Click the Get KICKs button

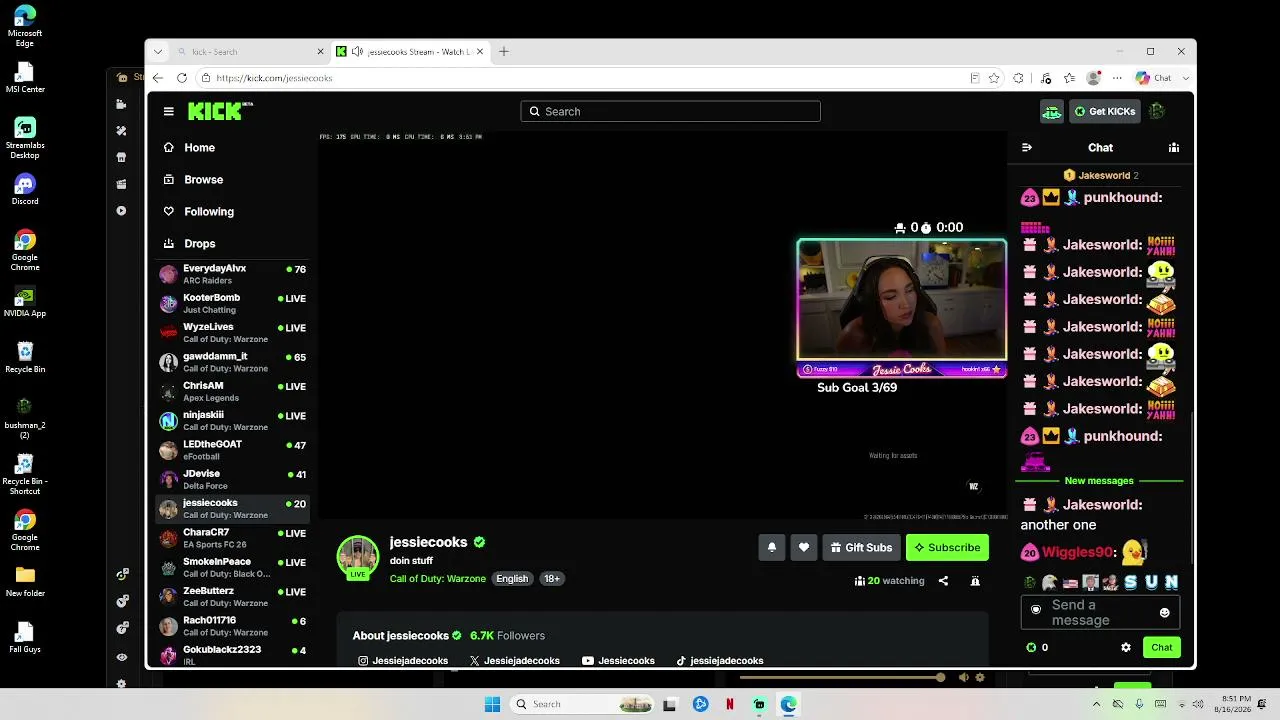[x=1105, y=112]
